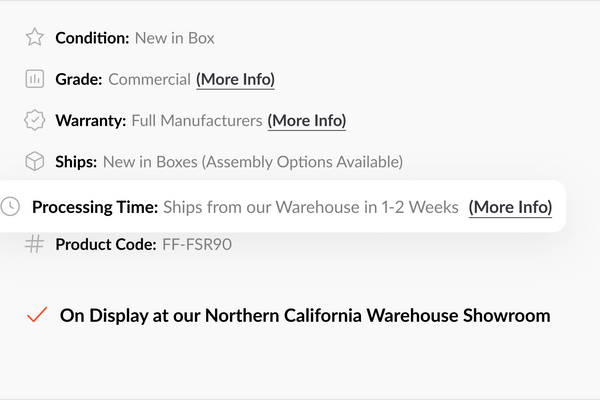Click On Display at Warehouse Showroom text
This screenshot has width=600, height=400.
(x=305, y=315)
